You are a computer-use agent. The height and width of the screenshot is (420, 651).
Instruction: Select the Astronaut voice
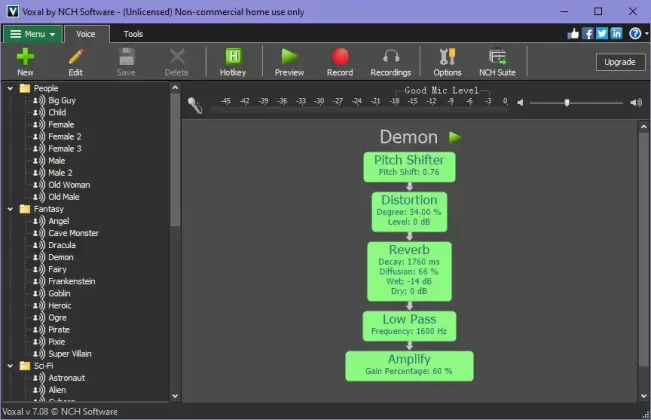pyautogui.click(x=66, y=378)
